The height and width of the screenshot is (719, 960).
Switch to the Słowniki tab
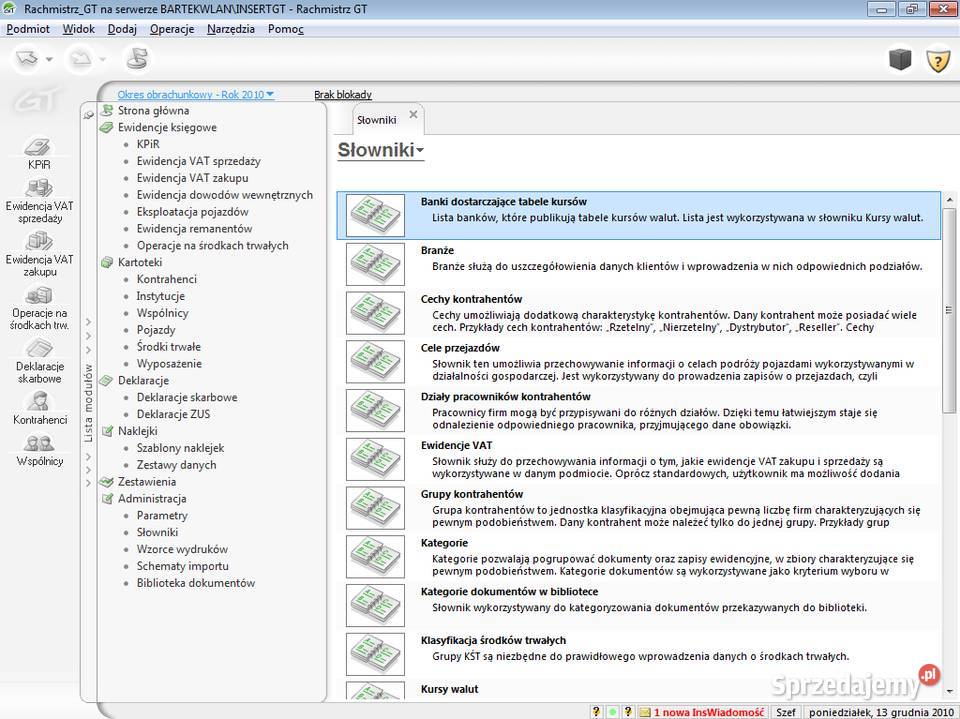click(377, 120)
